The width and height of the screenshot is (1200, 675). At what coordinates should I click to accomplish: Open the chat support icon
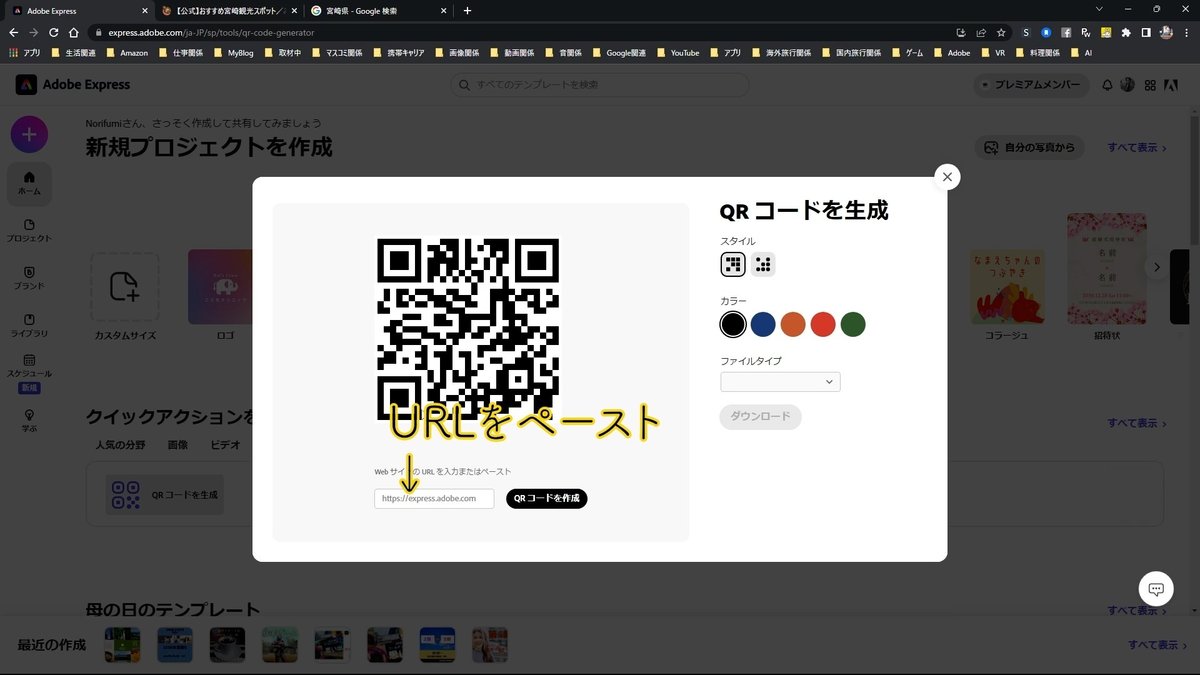[x=1156, y=589]
